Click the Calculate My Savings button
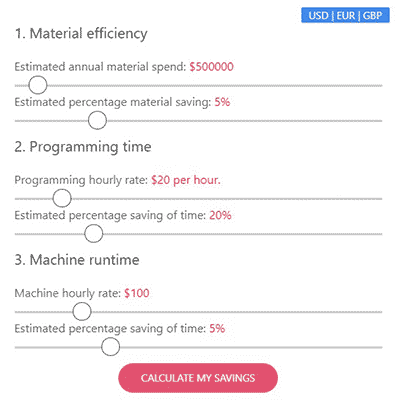The image size is (397, 400). [x=198, y=378]
